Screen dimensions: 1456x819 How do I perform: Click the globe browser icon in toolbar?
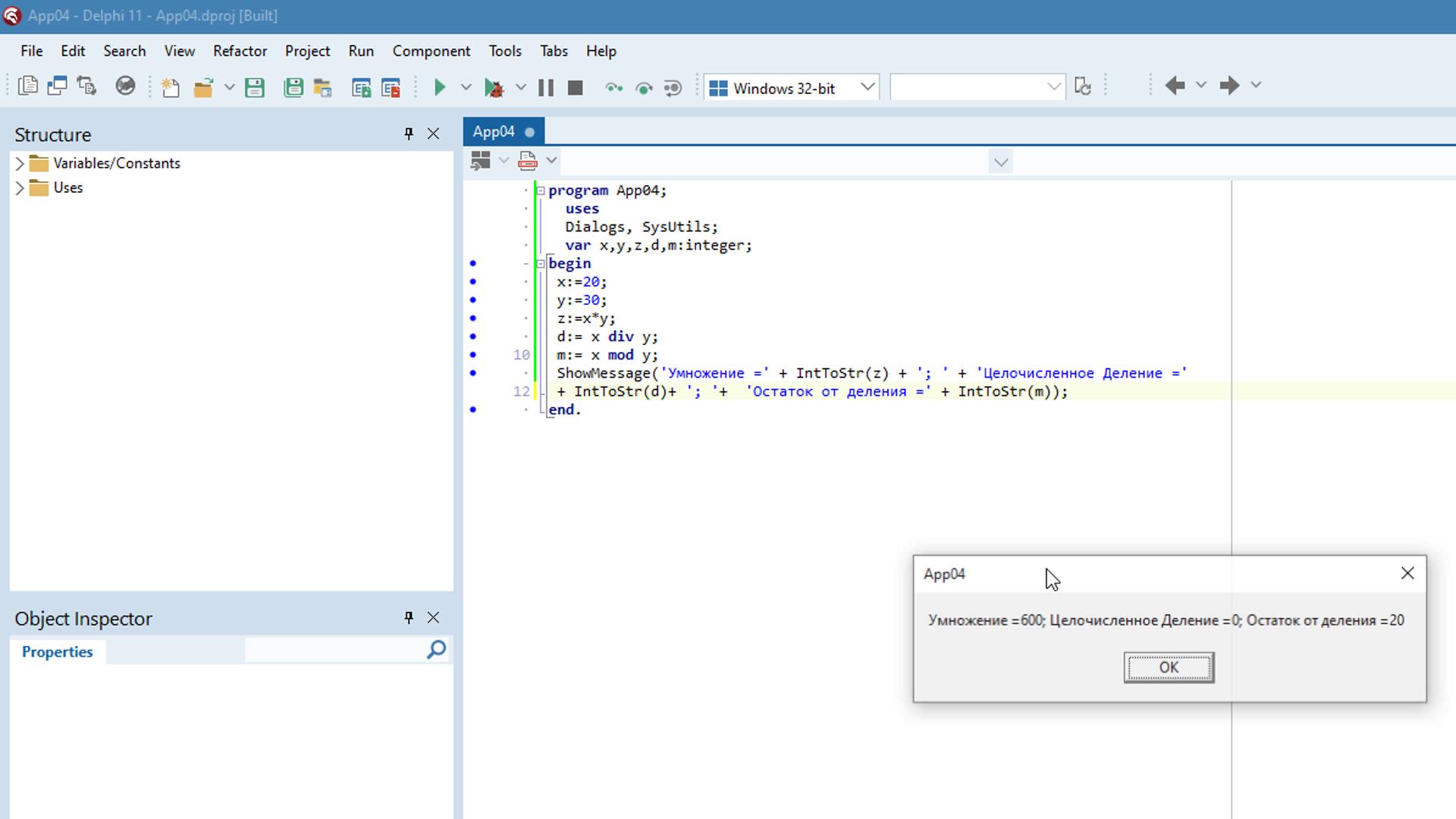point(125,86)
